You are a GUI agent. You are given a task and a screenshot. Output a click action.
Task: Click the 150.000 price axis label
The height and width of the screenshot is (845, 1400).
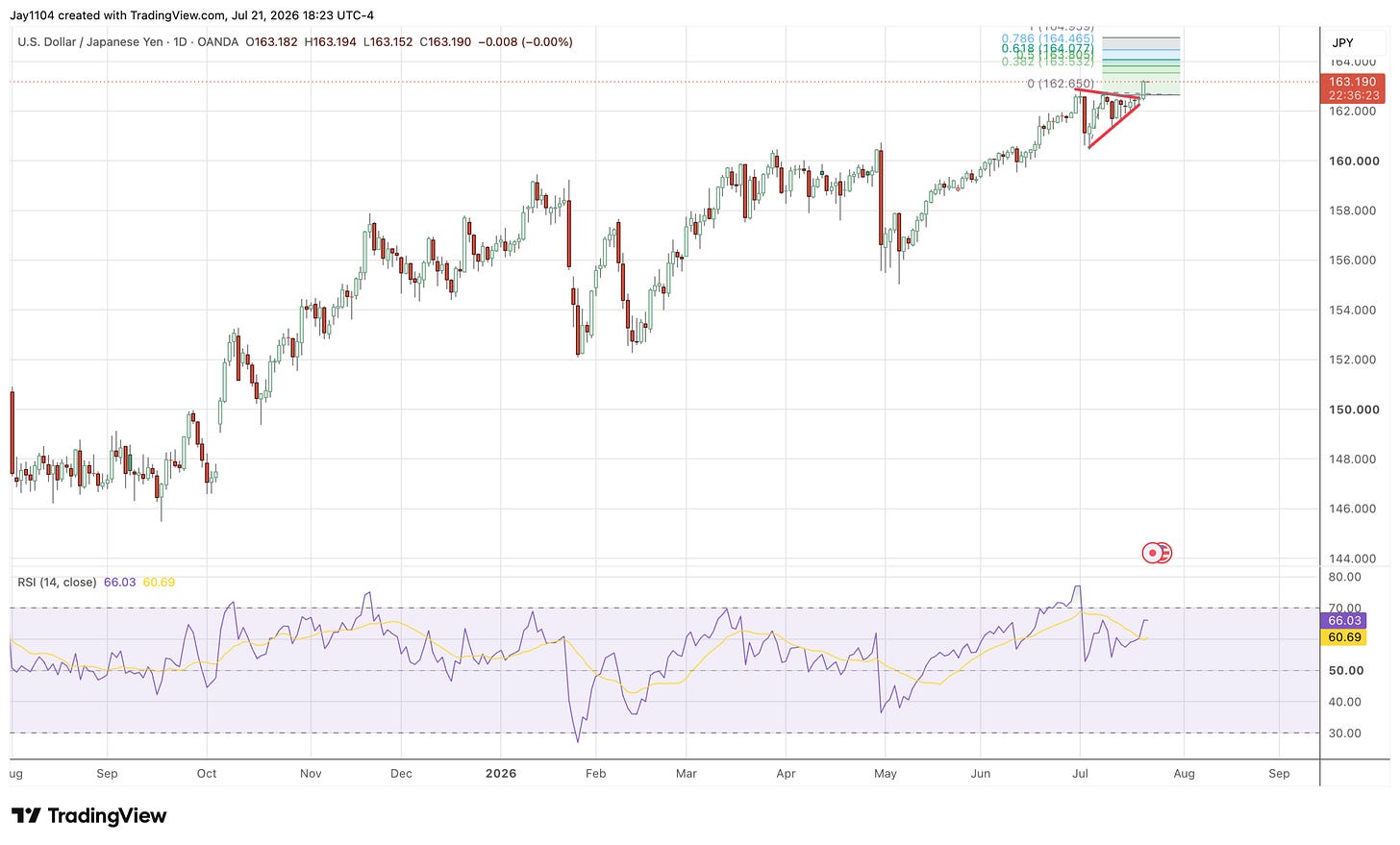[x=1353, y=410]
